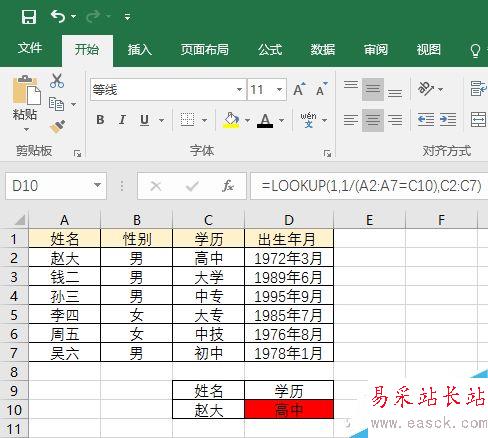The width and height of the screenshot is (488, 438).
Task: Expand the font color palette arrow
Action: [281, 120]
